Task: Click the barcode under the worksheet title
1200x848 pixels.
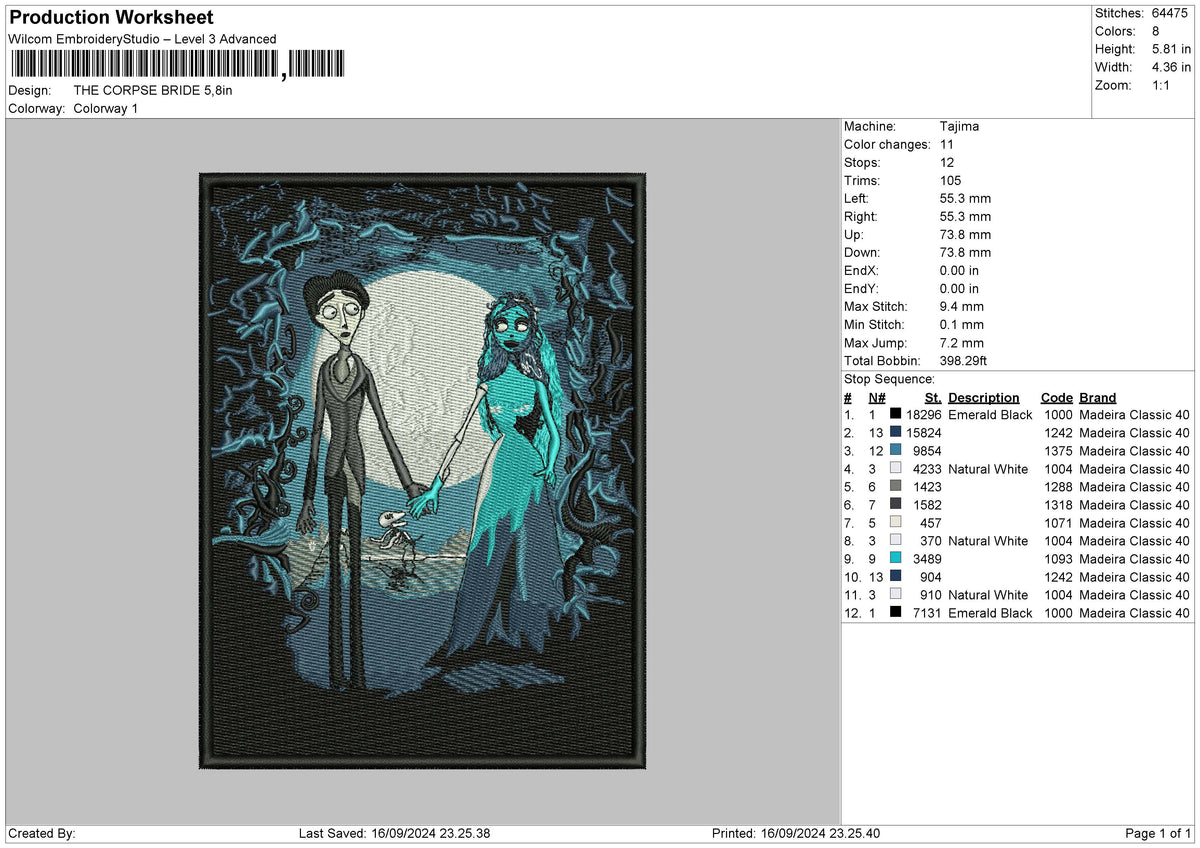Action: pyautogui.click(x=177, y=65)
